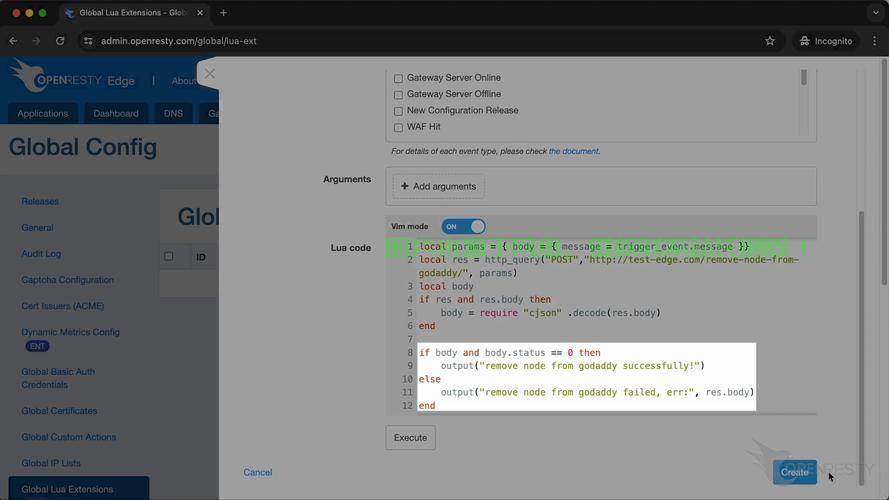Open Releases in the sidebar
This screenshot has height=500, width=889.
(40, 201)
